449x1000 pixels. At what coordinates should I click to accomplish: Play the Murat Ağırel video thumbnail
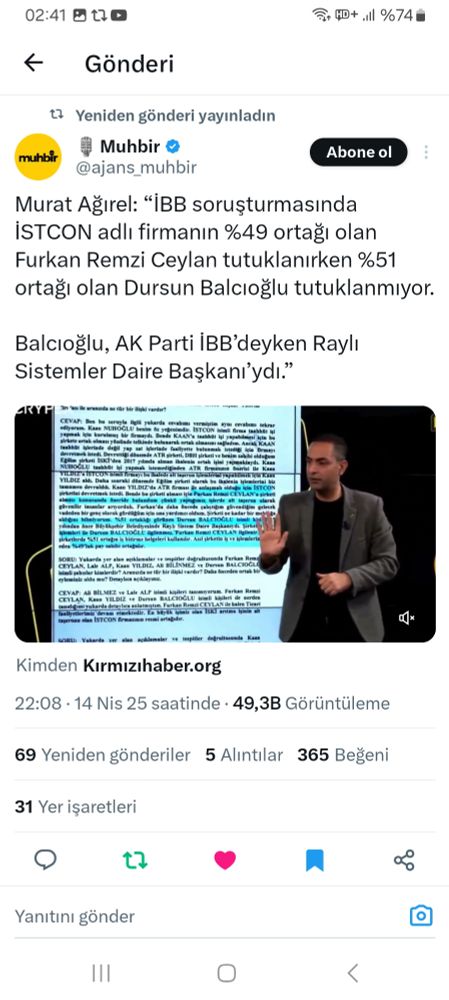(225, 524)
